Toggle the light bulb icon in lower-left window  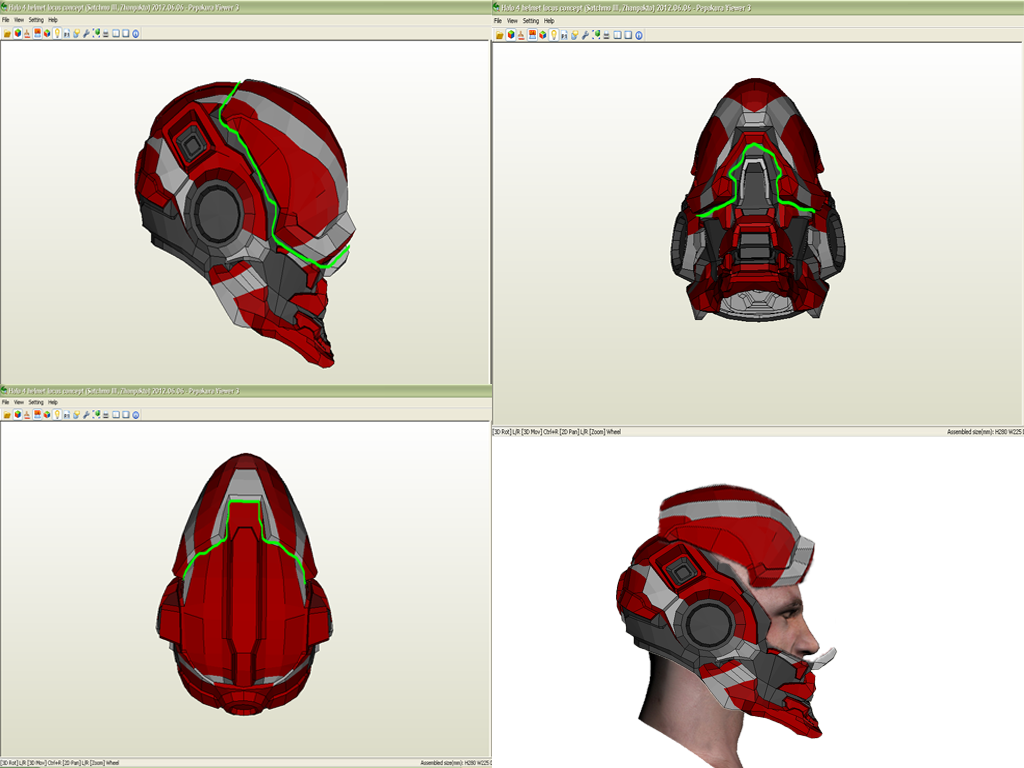tap(57, 415)
